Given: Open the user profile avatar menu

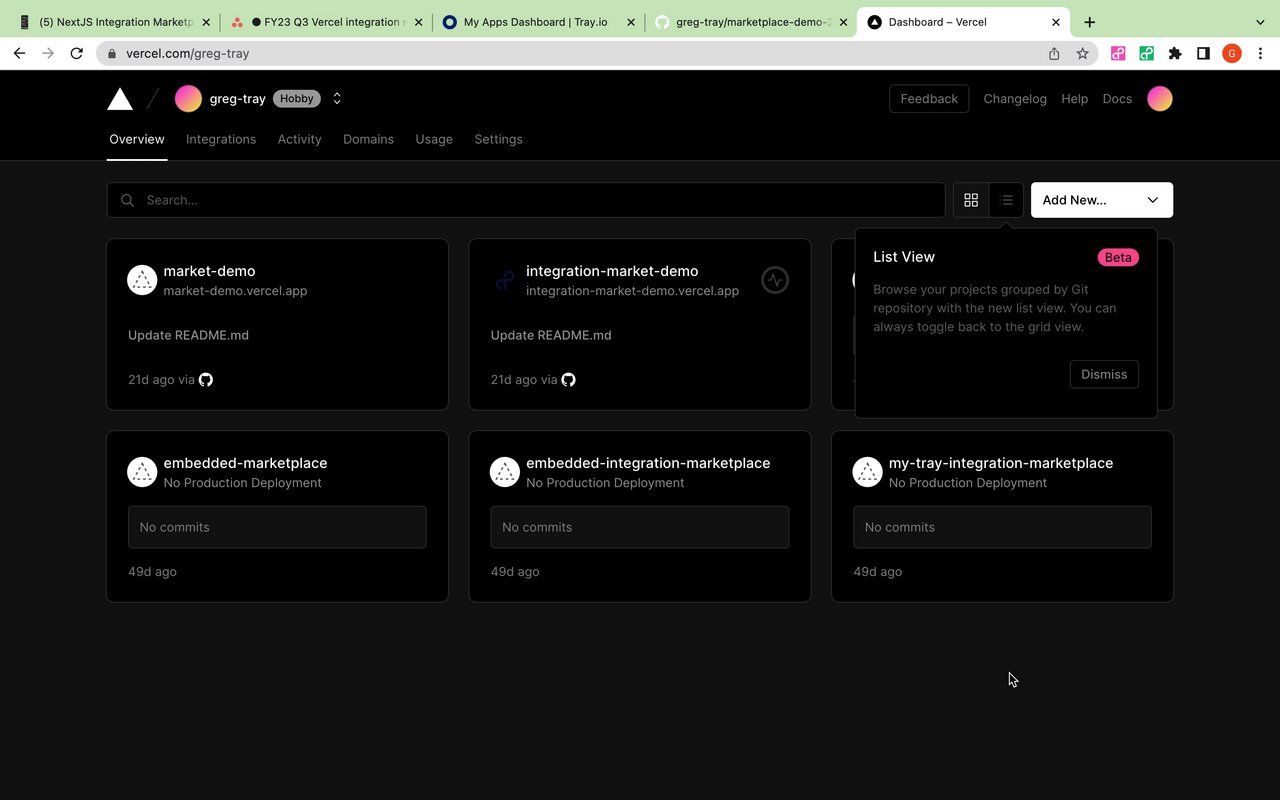Looking at the screenshot, I should click(x=1160, y=98).
